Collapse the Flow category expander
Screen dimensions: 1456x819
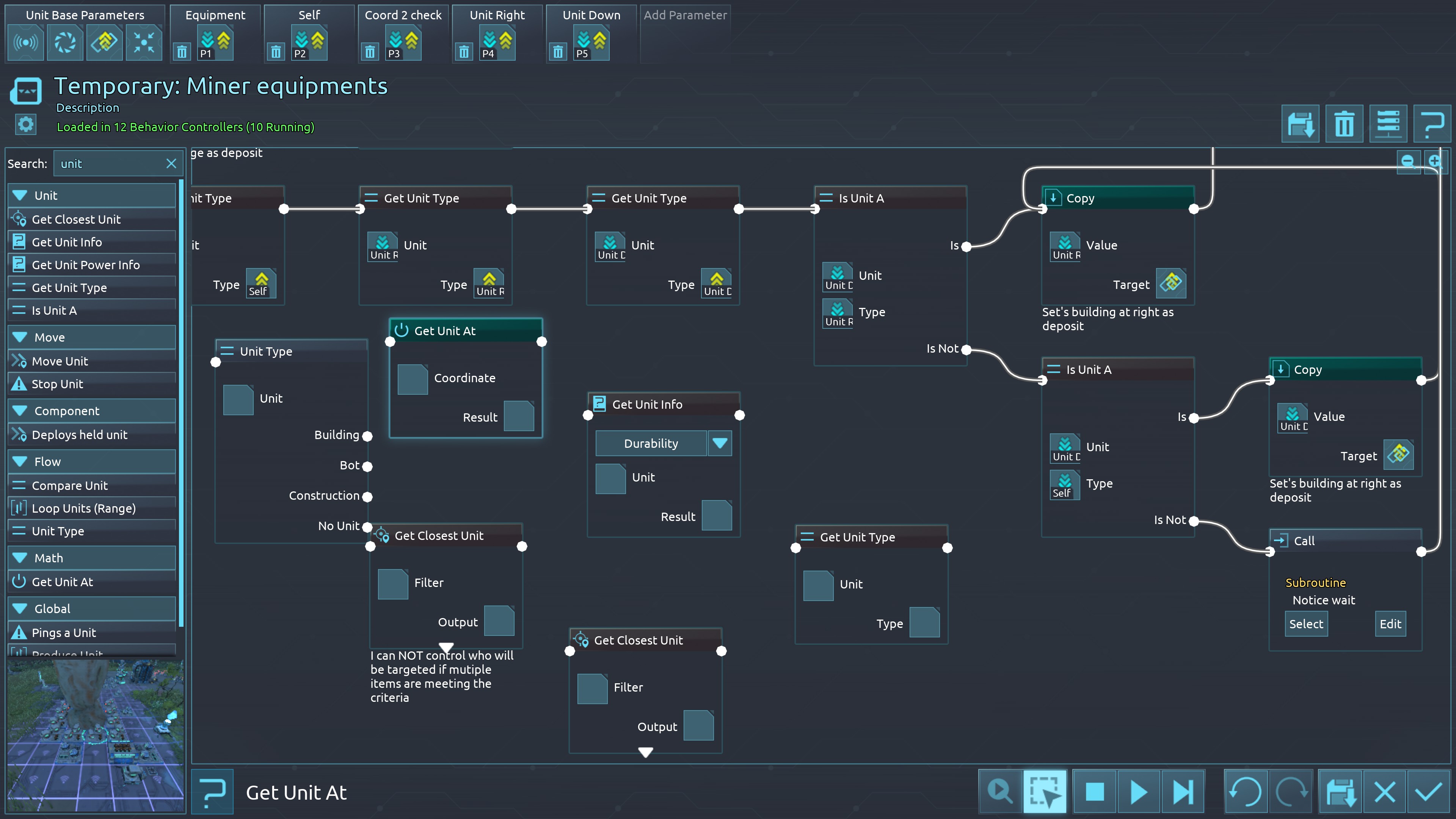point(20,462)
